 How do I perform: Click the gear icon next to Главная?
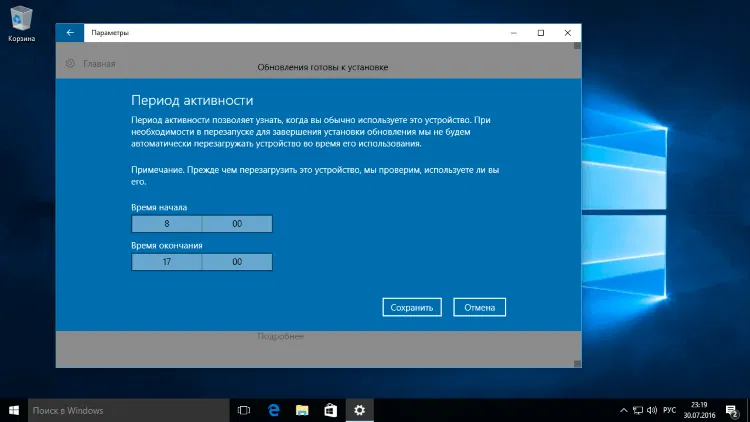(70, 64)
